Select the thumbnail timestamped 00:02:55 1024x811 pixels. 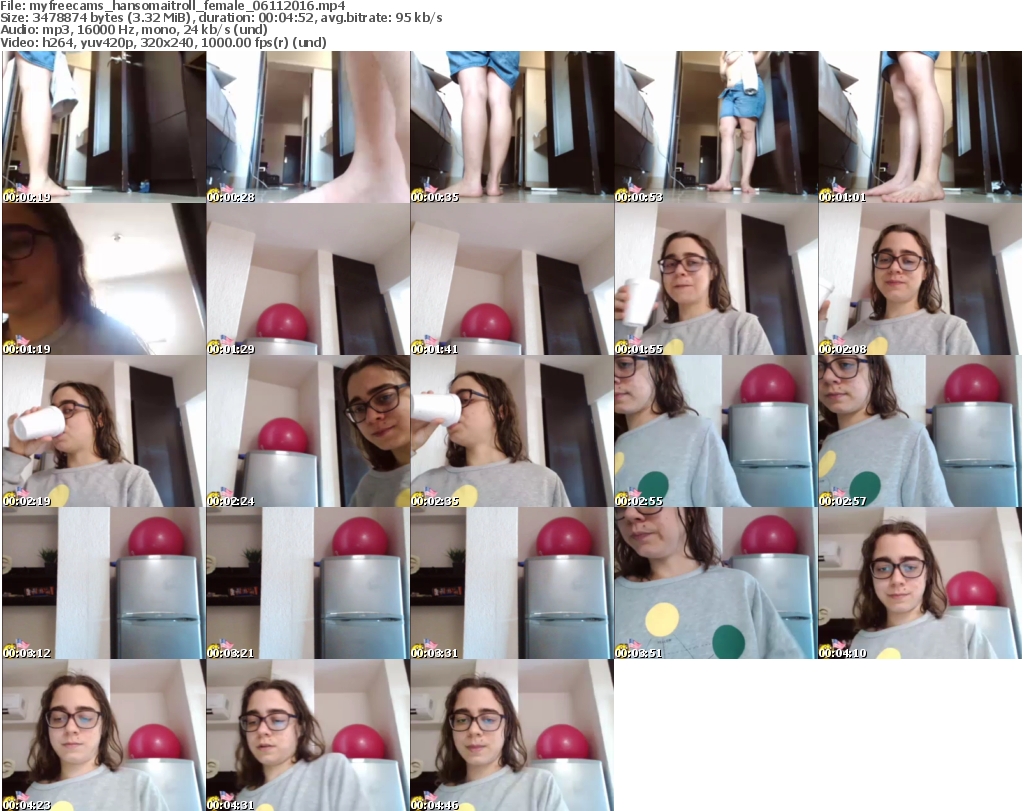point(716,431)
